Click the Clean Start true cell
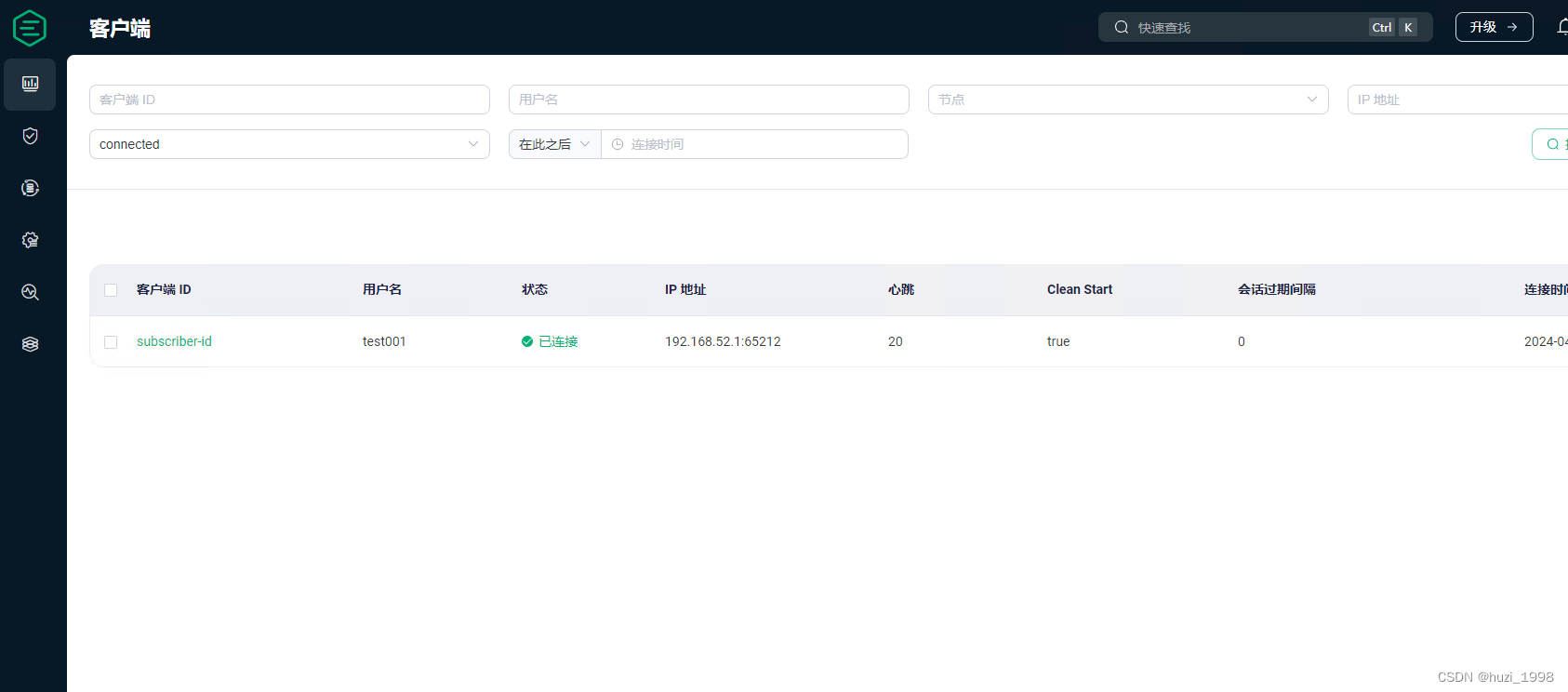1568x692 pixels. tap(1058, 341)
